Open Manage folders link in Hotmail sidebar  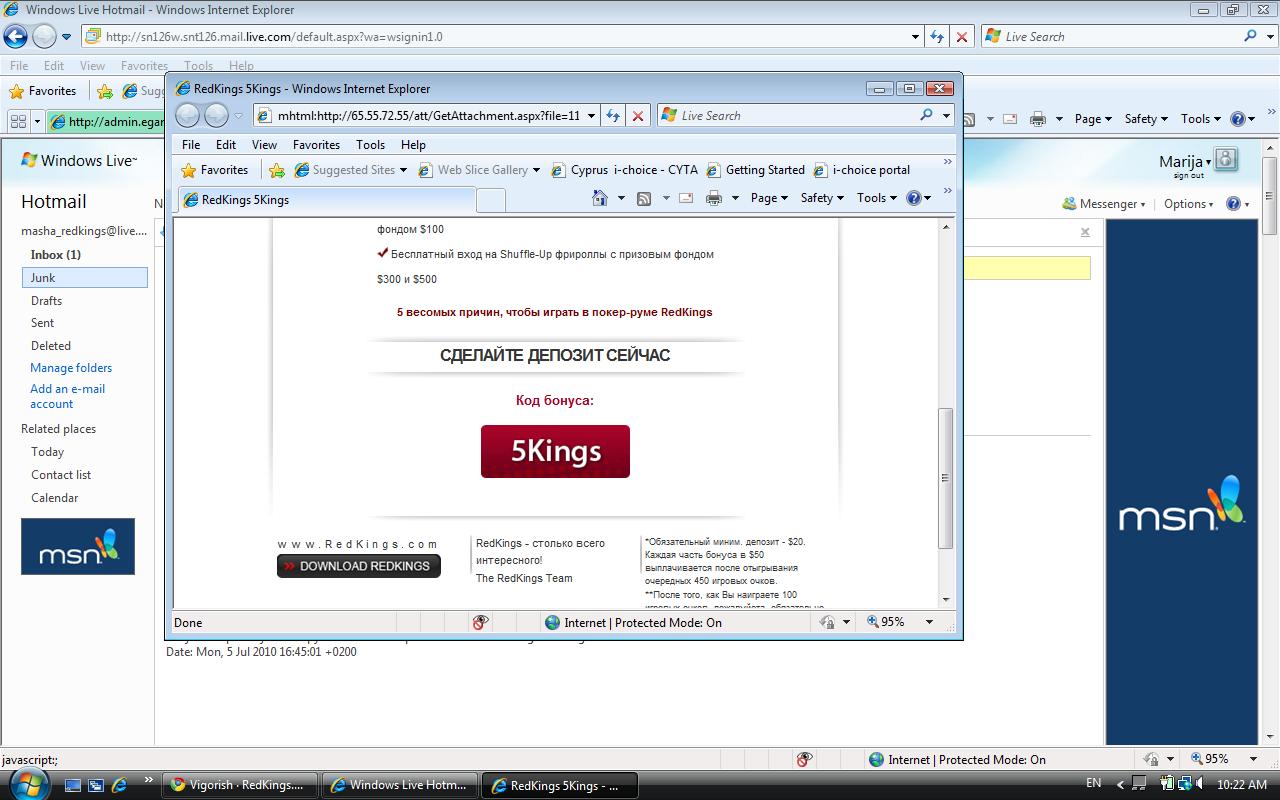click(x=71, y=368)
